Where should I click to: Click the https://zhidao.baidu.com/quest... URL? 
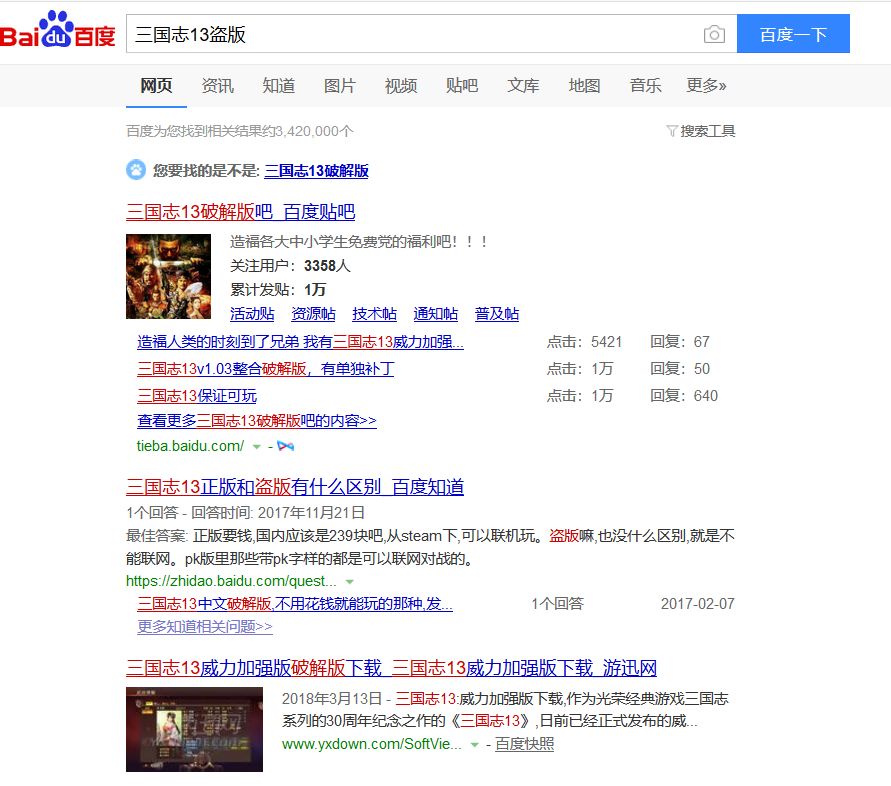[231, 581]
